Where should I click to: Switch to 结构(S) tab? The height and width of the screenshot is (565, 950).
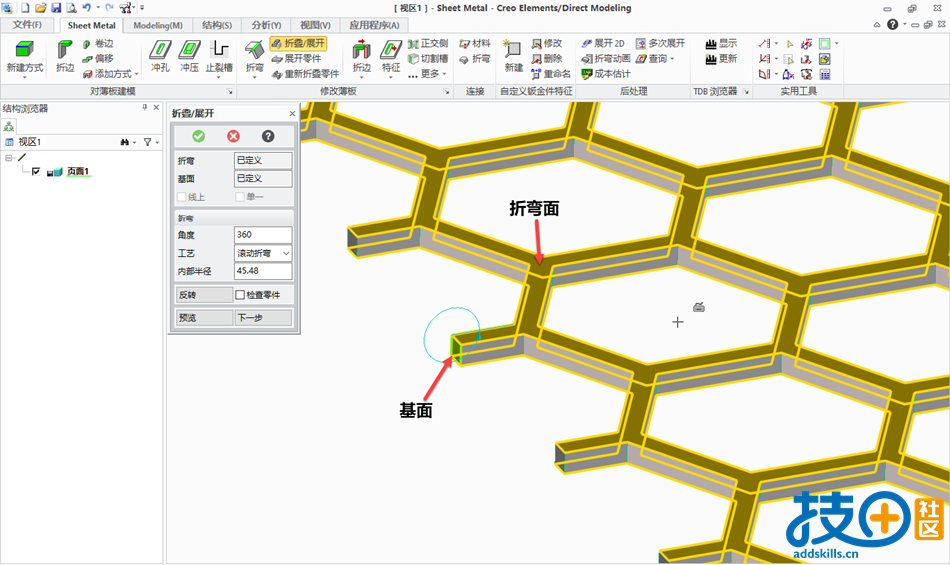[217, 25]
